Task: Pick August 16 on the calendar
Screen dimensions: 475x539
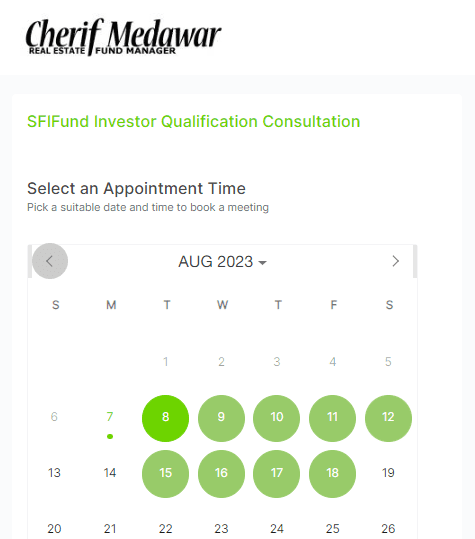Action: pyautogui.click(x=221, y=474)
